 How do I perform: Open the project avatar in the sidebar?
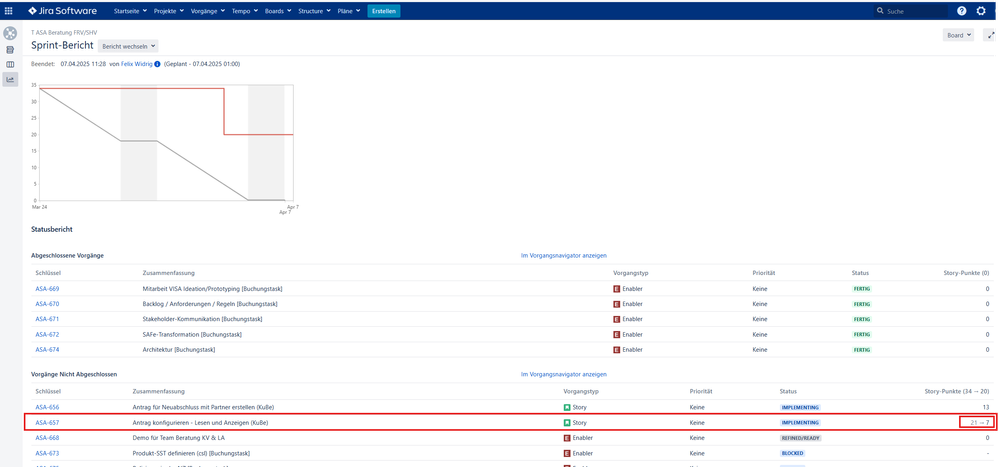coord(10,32)
